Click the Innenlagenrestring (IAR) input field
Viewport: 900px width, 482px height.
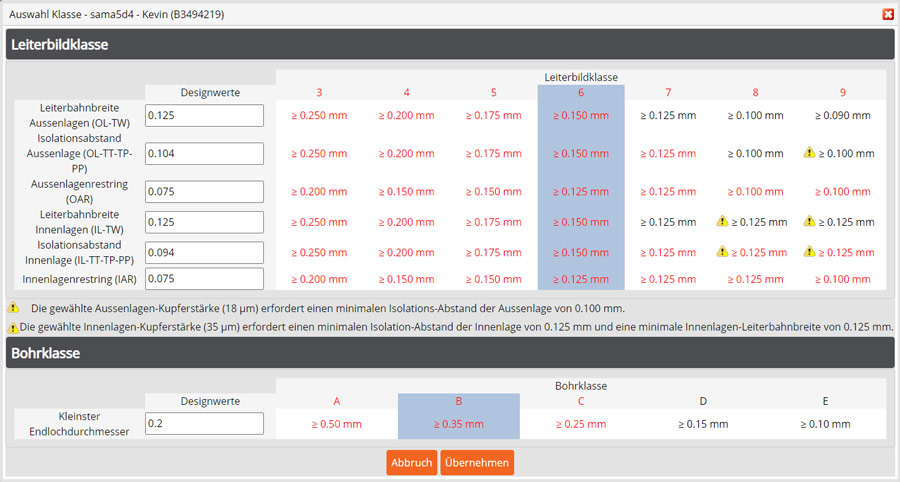pyautogui.click(x=204, y=279)
